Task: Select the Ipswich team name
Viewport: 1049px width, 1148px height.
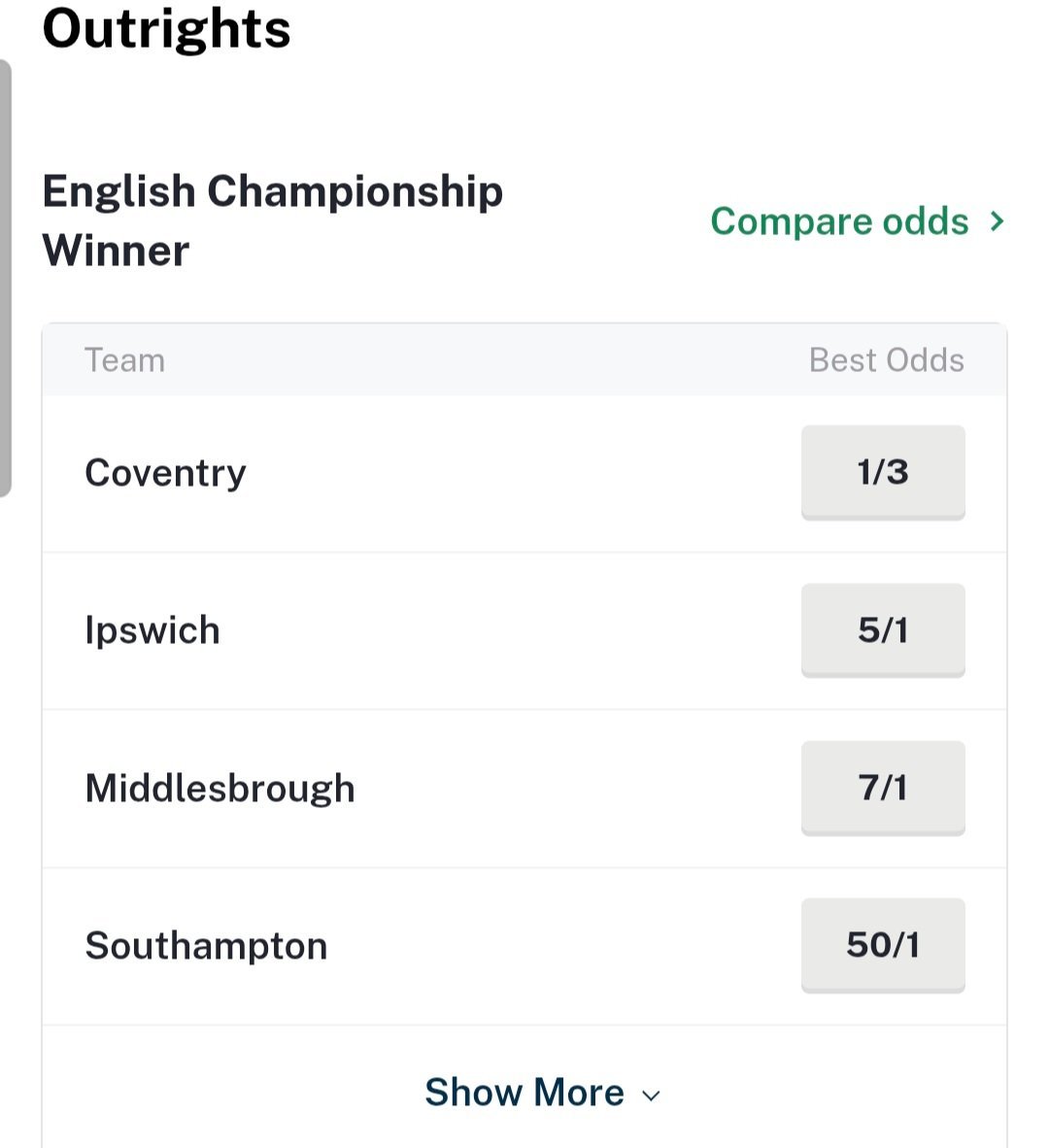Action: 152,630
